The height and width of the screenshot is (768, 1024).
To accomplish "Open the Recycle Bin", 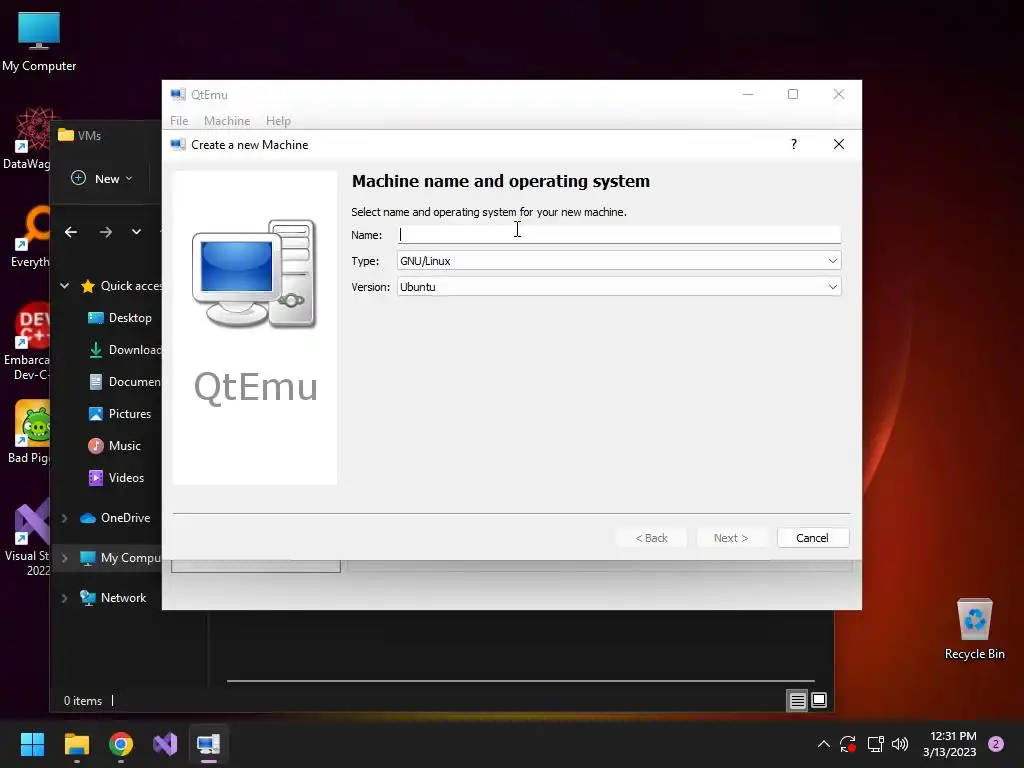I will point(974,629).
